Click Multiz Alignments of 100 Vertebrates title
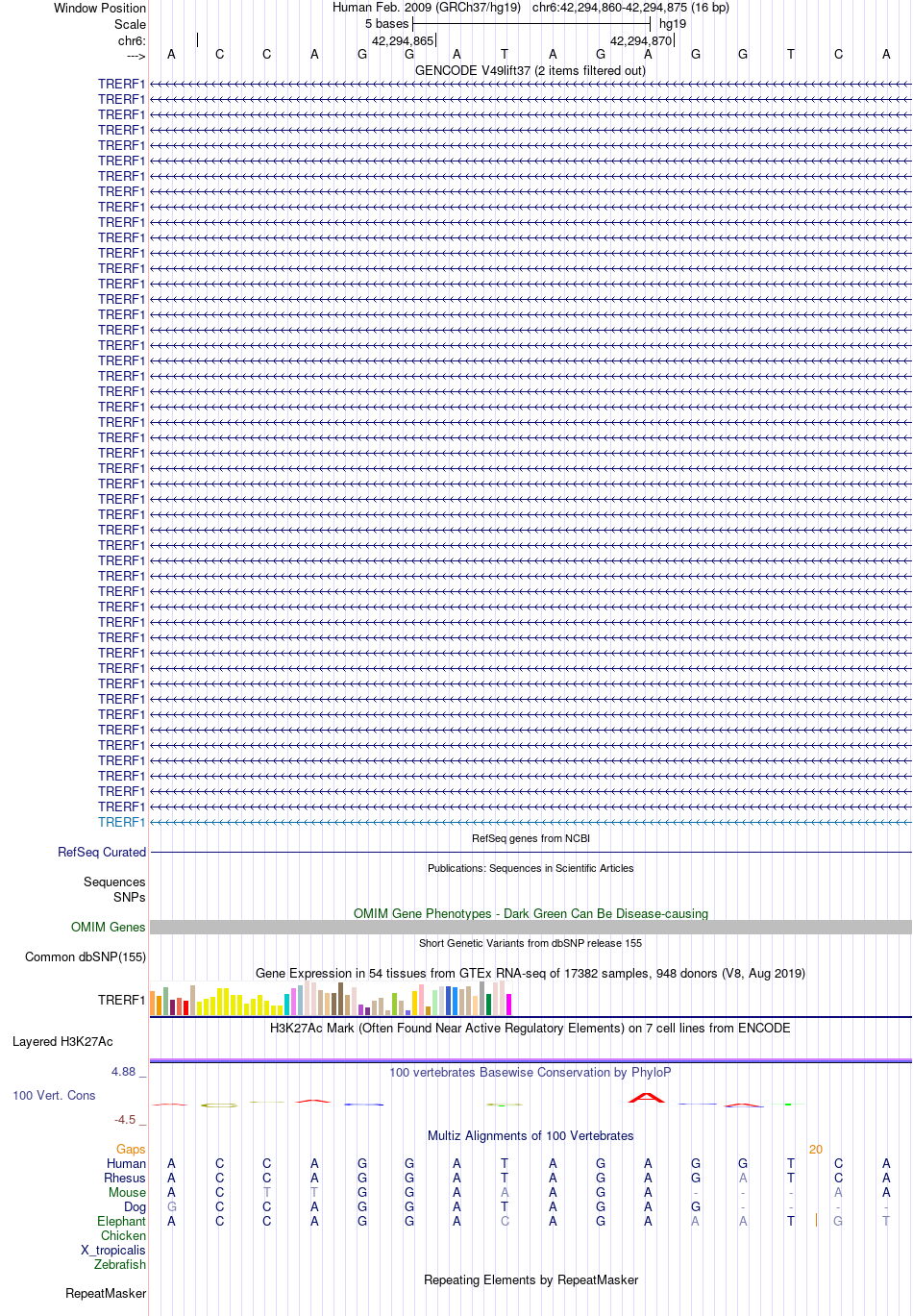 coord(531,1135)
